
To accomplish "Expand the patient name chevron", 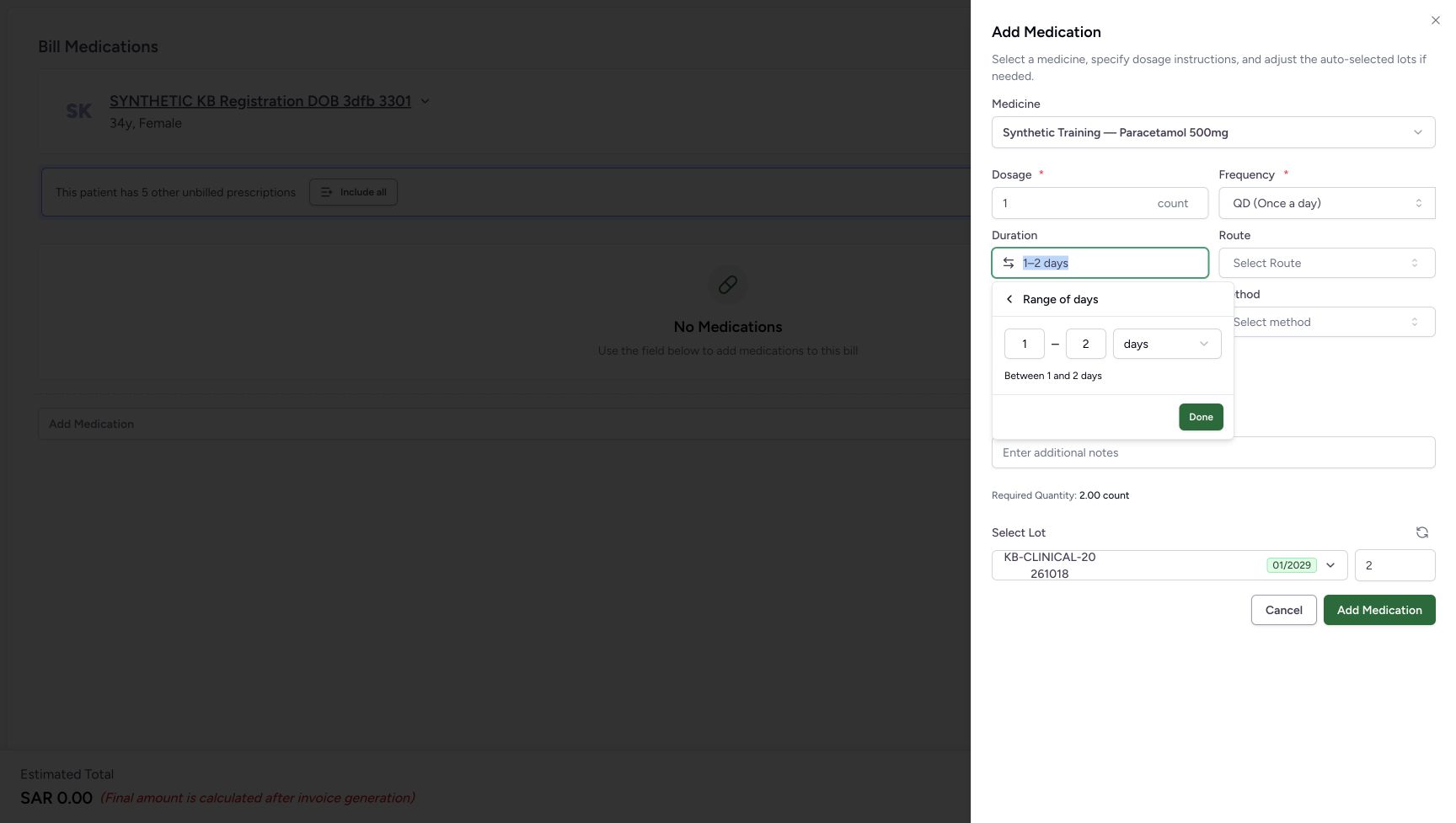I will (x=425, y=101).
